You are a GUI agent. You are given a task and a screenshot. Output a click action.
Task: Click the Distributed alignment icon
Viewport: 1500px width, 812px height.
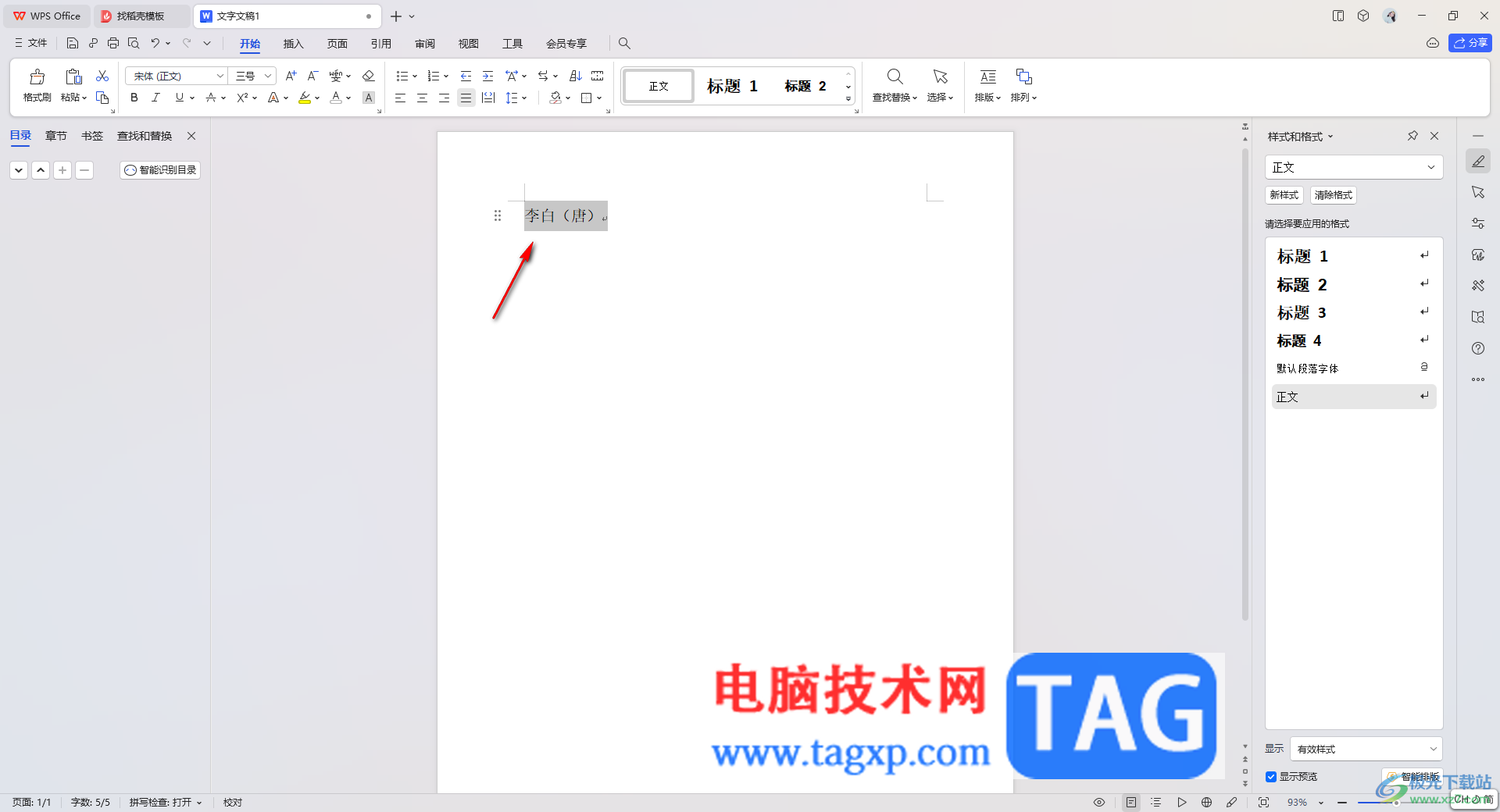point(488,98)
